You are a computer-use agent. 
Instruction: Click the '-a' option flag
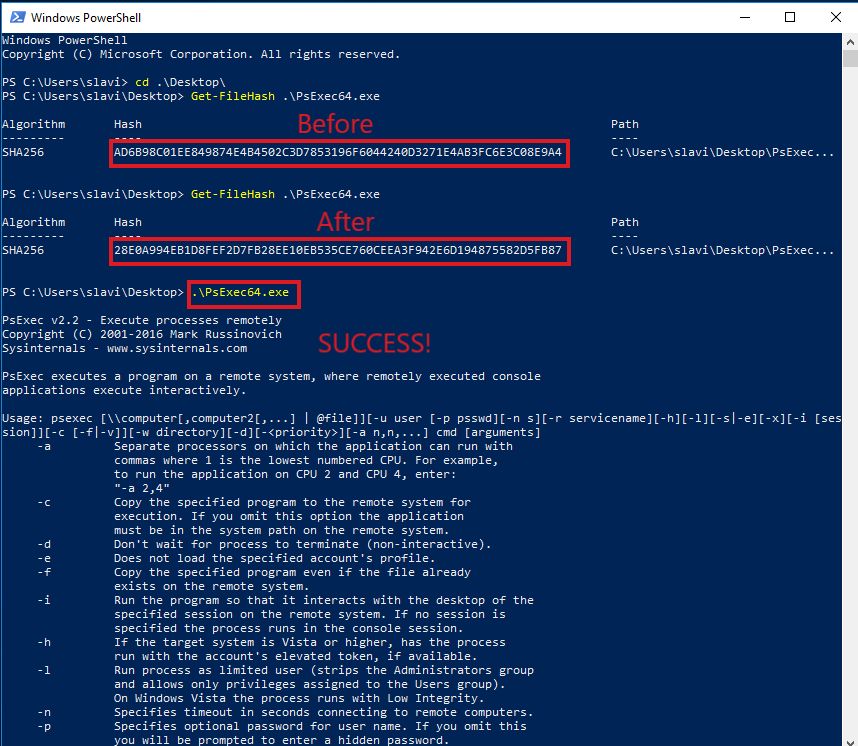click(x=44, y=446)
